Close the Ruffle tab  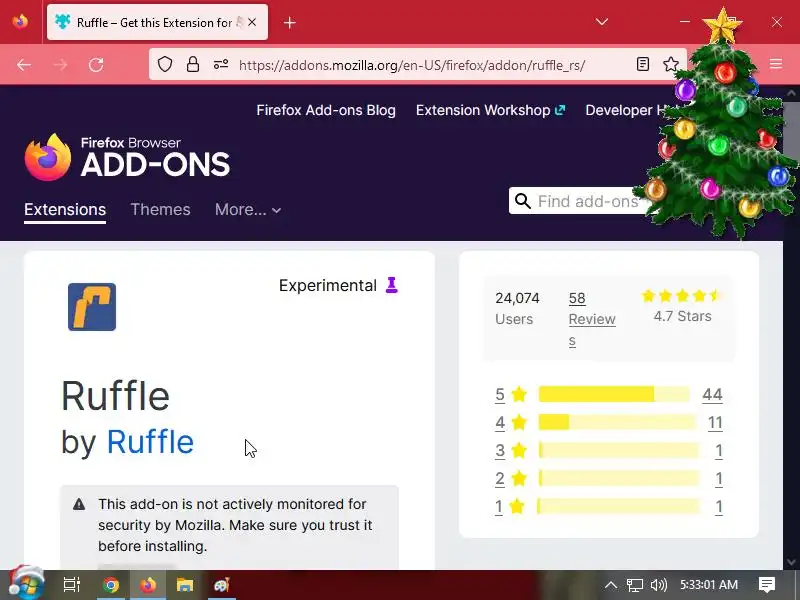click(x=252, y=22)
